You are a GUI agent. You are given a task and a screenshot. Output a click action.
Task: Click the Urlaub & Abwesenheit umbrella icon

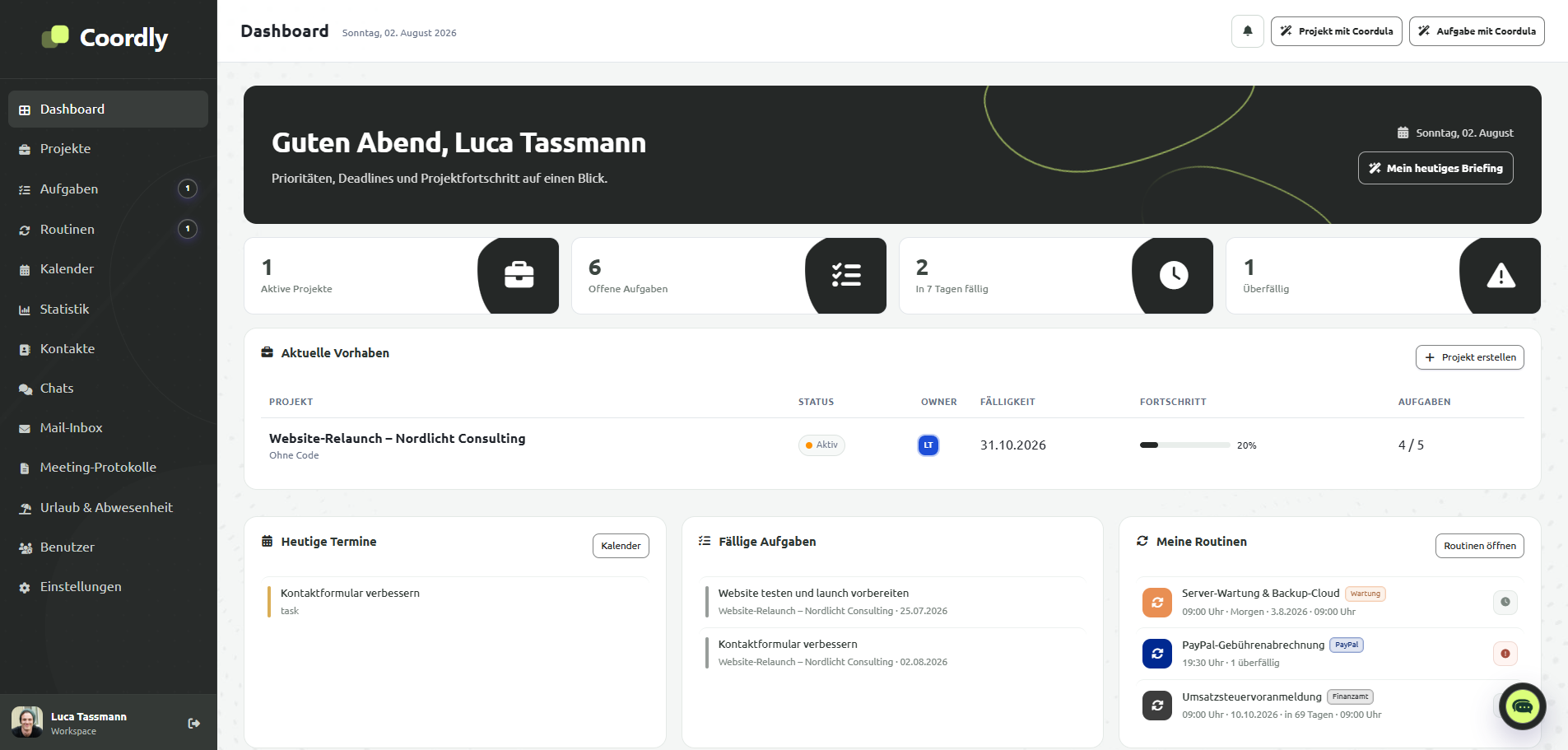25,509
